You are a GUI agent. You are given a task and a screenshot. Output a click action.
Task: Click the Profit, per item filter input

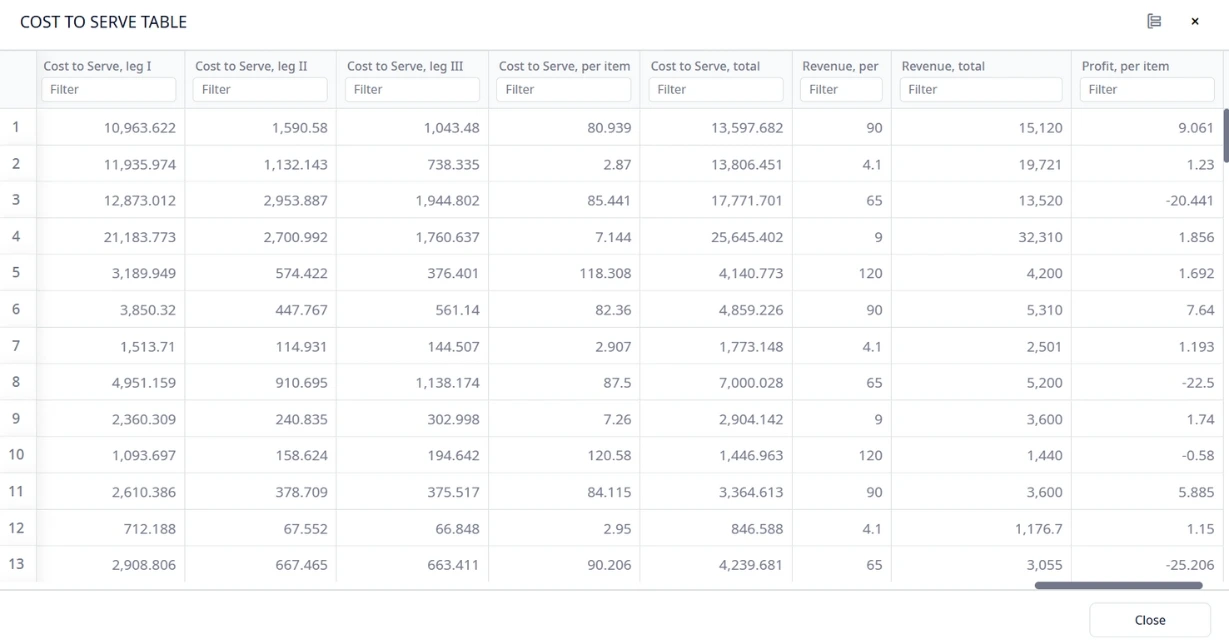click(1147, 89)
